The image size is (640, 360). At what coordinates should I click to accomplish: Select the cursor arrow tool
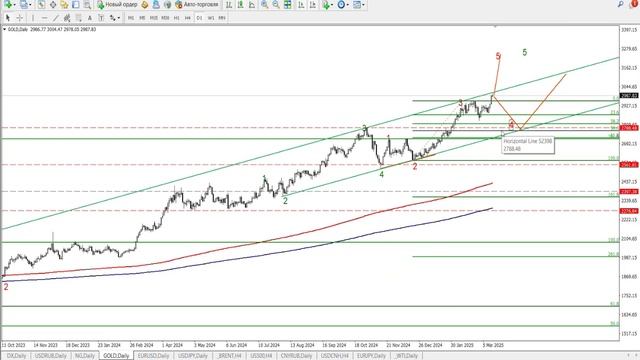(7, 18)
